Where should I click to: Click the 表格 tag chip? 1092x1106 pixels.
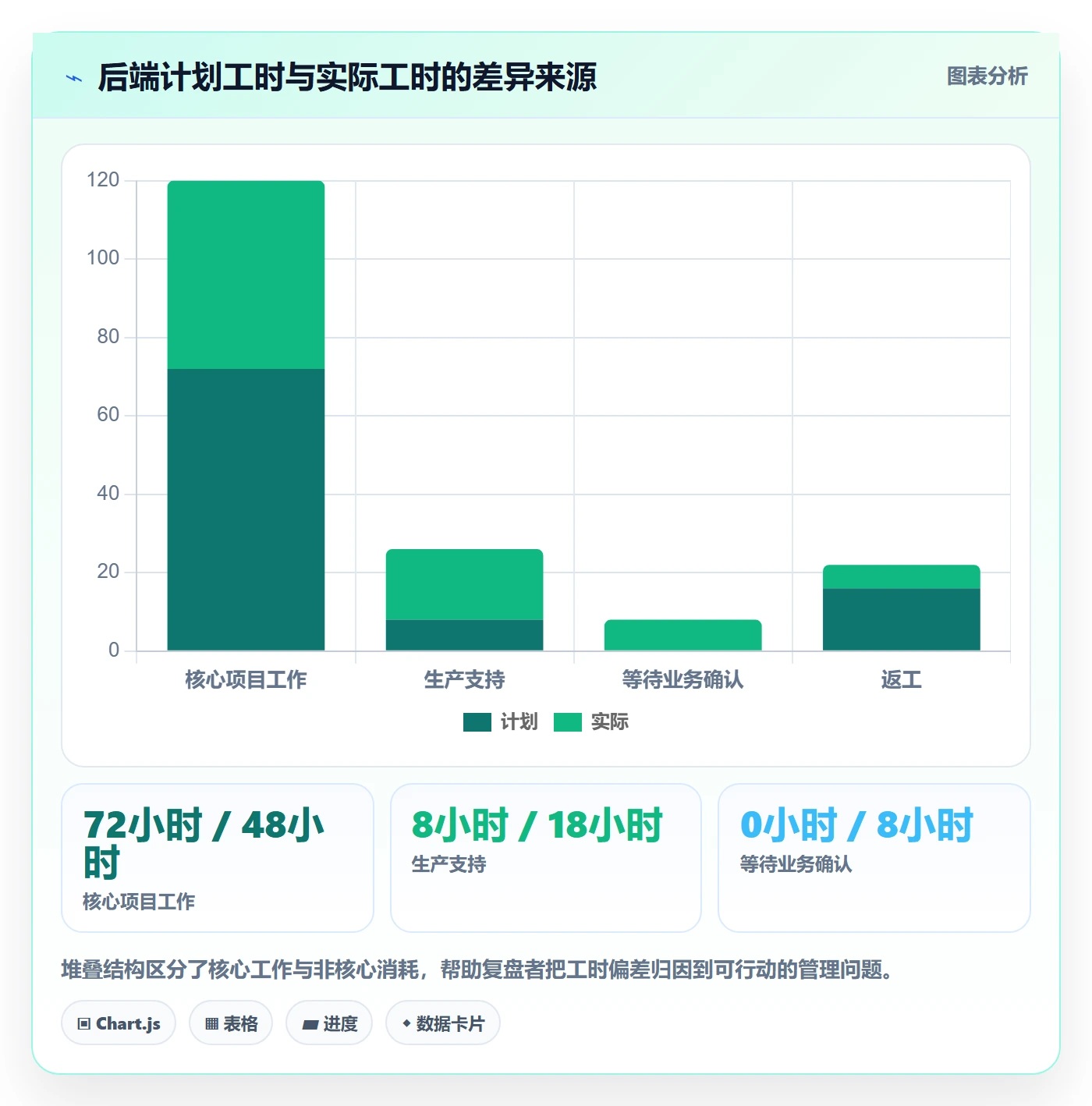pos(231,1023)
